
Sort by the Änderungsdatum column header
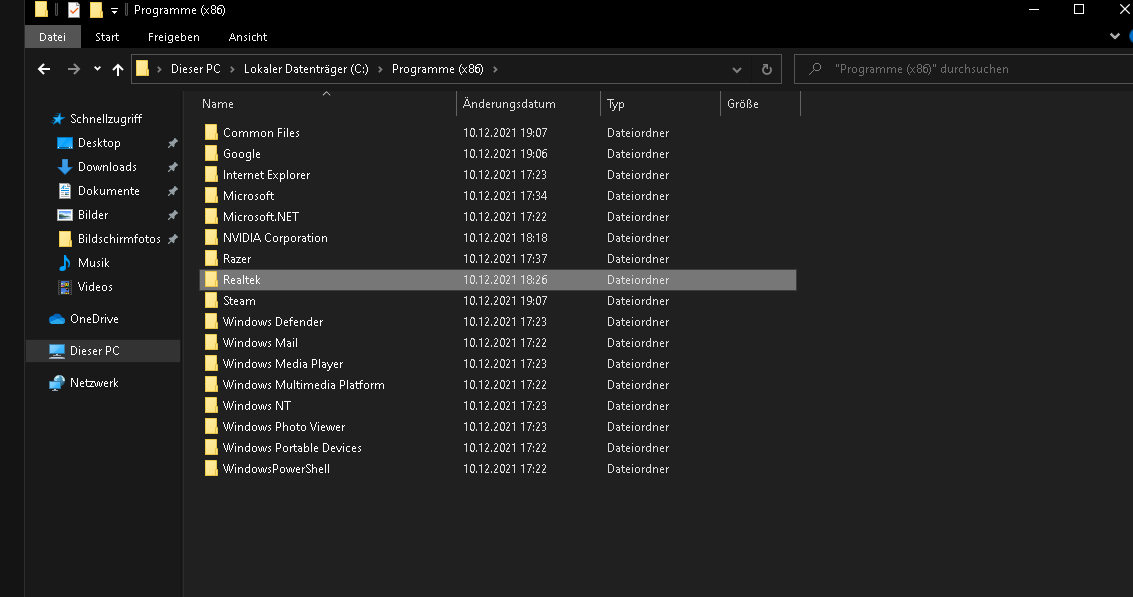coord(509,104)
